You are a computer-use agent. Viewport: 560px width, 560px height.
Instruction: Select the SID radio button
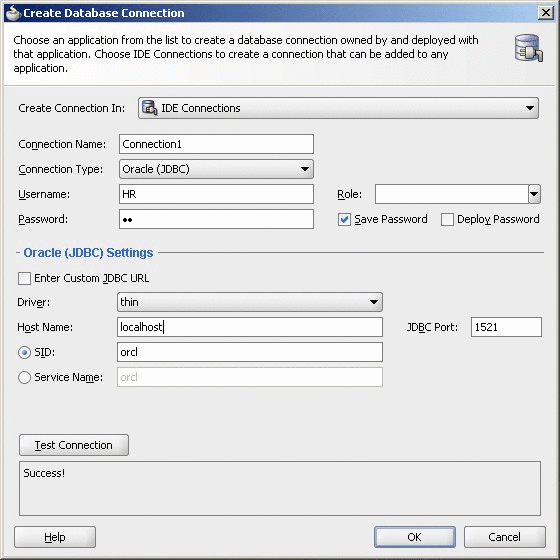click(x=24, y=352)
